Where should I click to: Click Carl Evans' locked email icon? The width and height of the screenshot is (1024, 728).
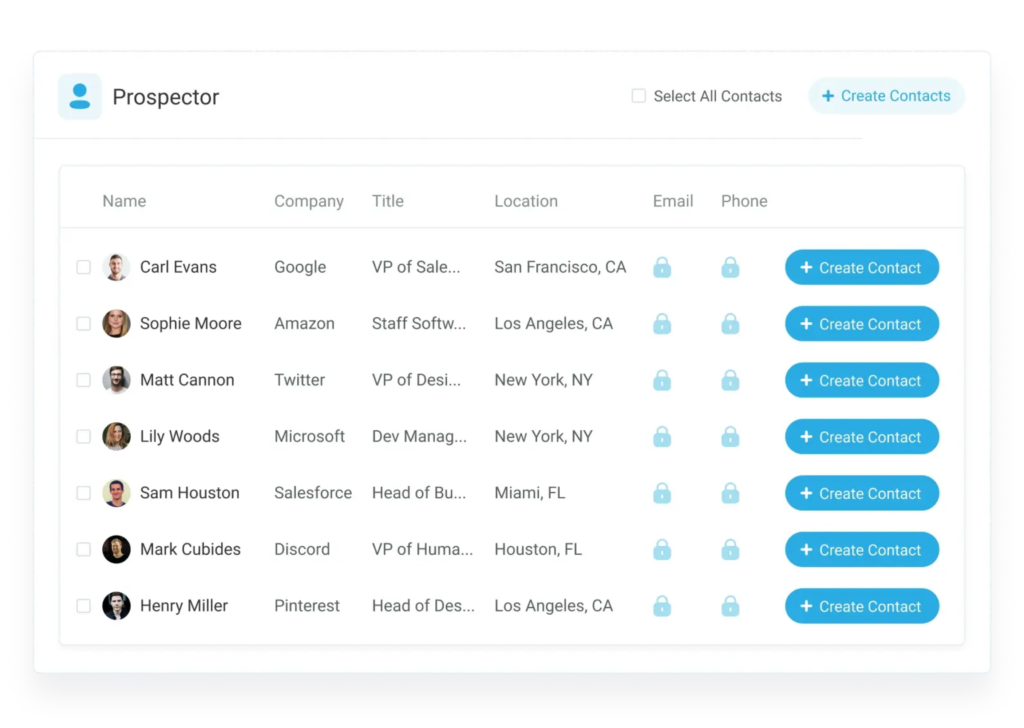pos(662,268)
